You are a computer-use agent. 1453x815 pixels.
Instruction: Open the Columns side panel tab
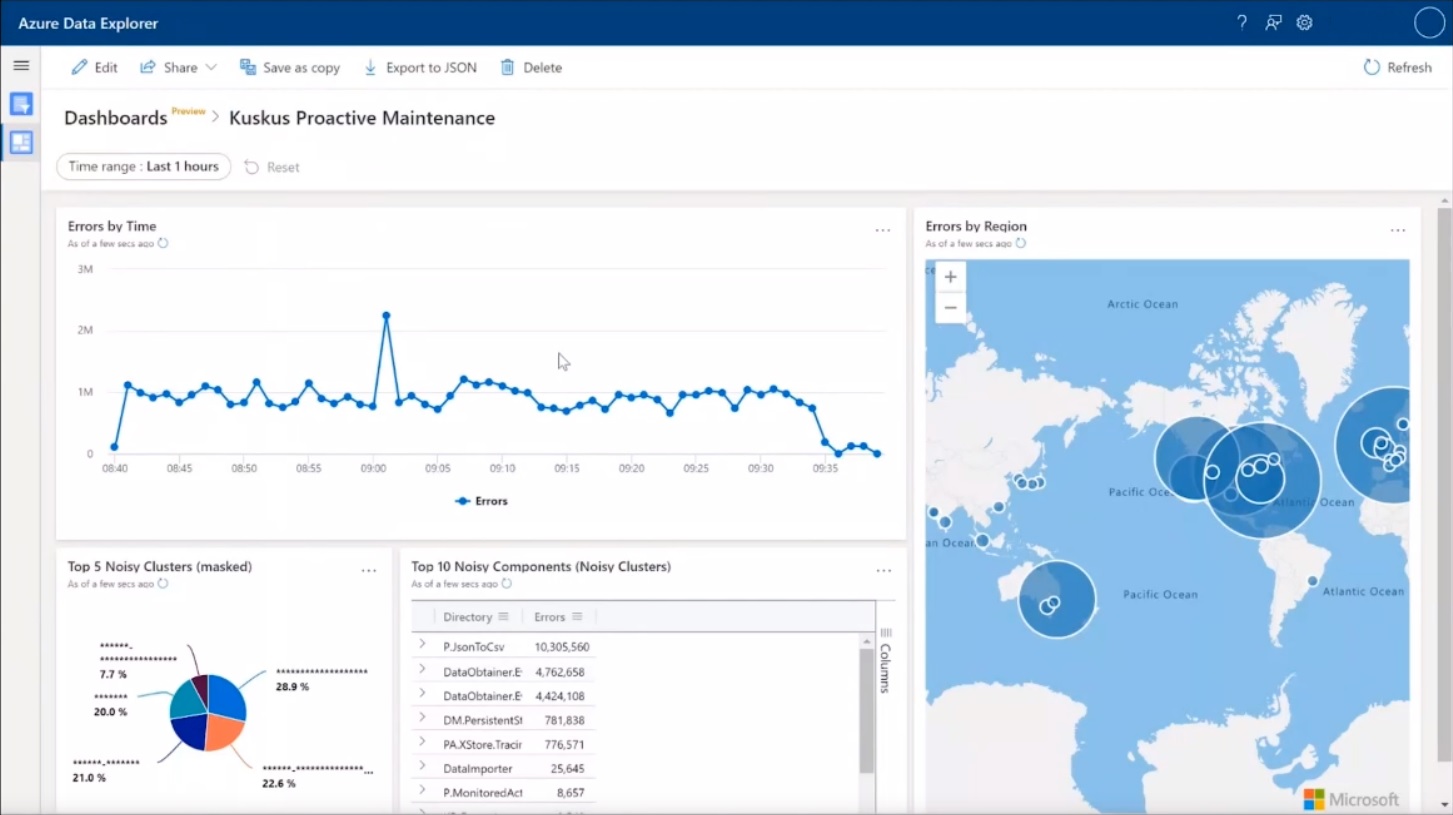pos(885,662)
